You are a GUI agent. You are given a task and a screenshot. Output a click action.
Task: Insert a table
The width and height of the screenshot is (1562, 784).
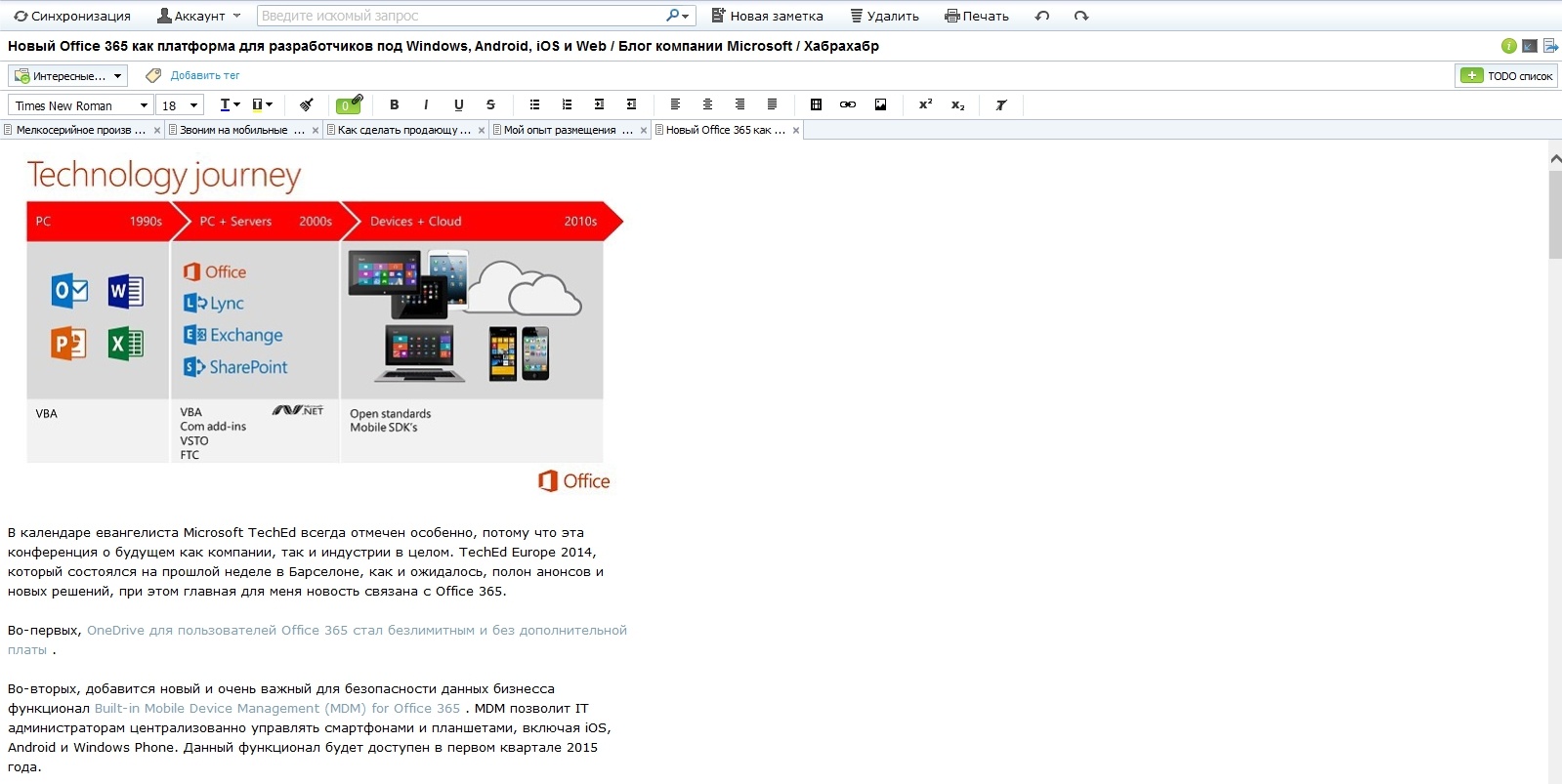click(816, 104)
